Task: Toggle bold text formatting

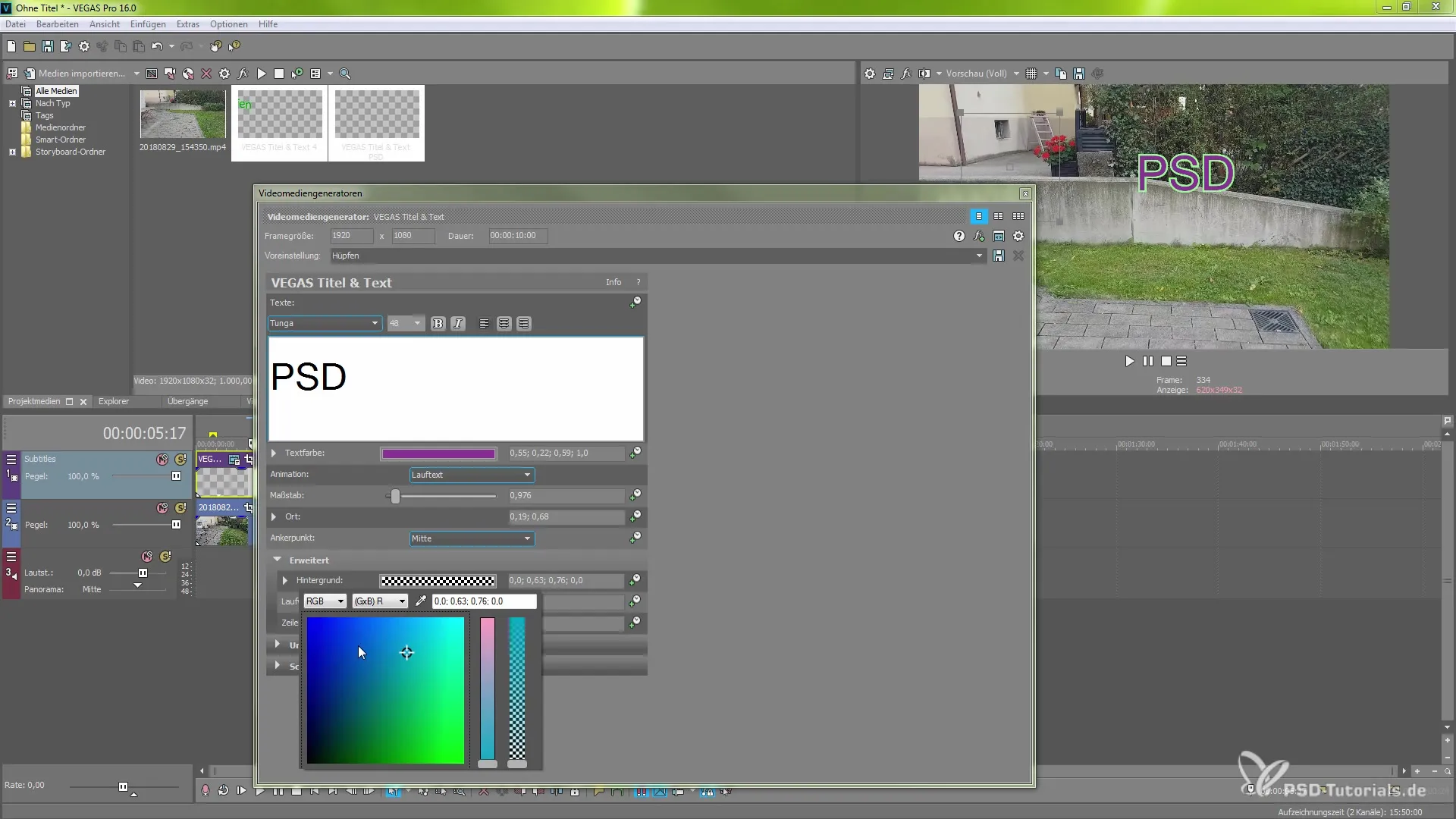Action: tap(438, 323)
